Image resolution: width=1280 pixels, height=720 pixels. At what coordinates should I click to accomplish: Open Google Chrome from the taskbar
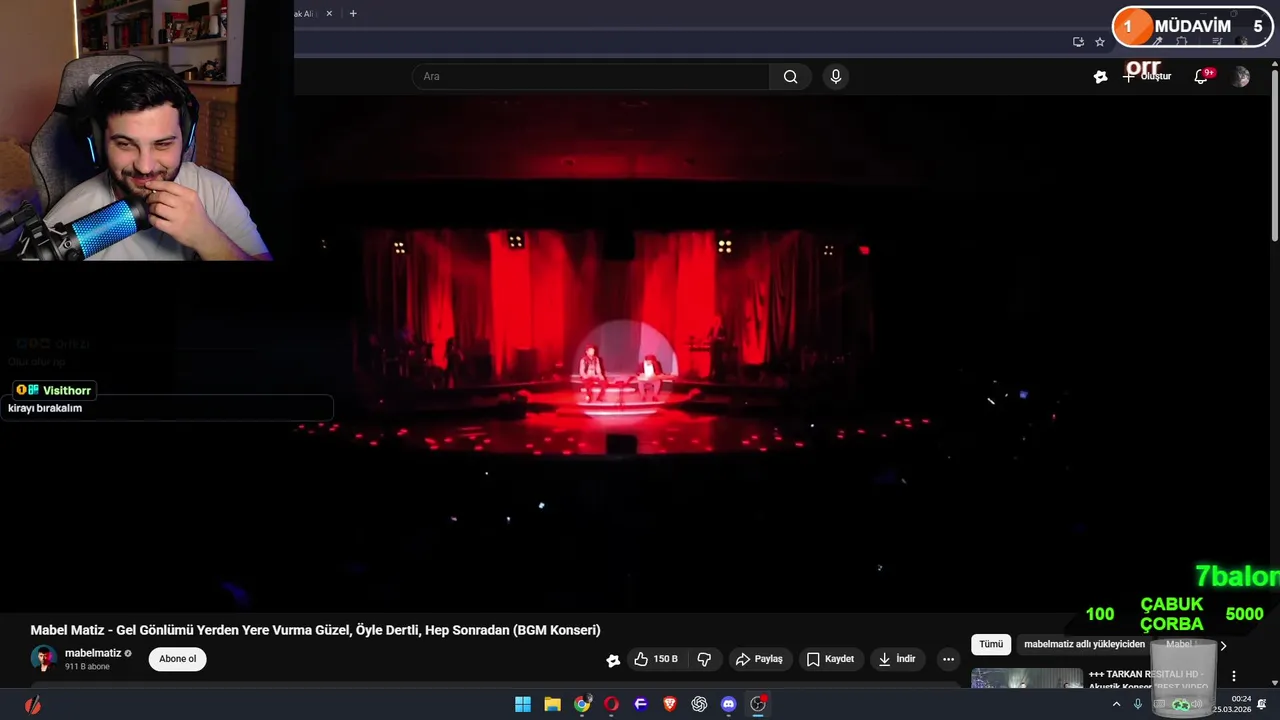pyautogui.click(x=582, y=704)
